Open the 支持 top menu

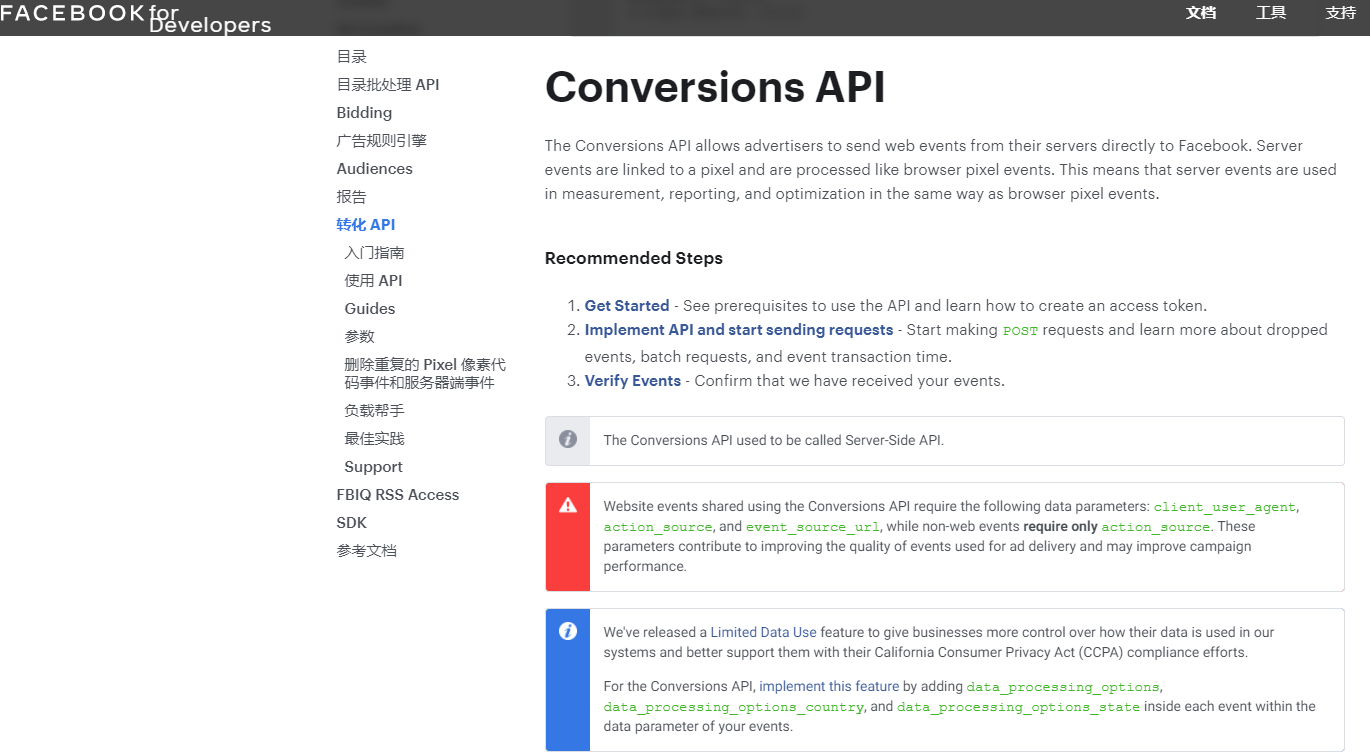tap(1340, 13)
